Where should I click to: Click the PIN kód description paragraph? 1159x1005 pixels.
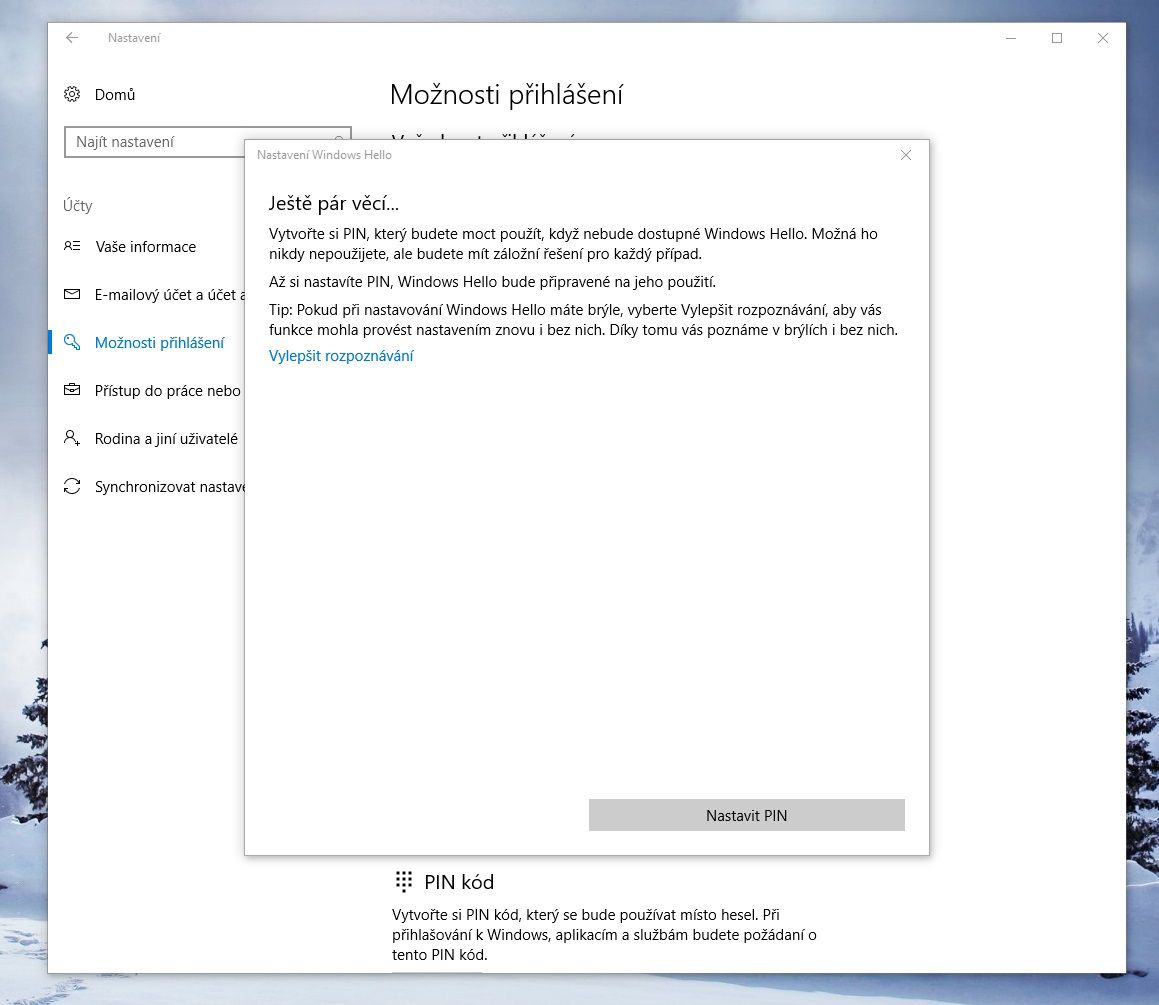click(x=604, y=935)
